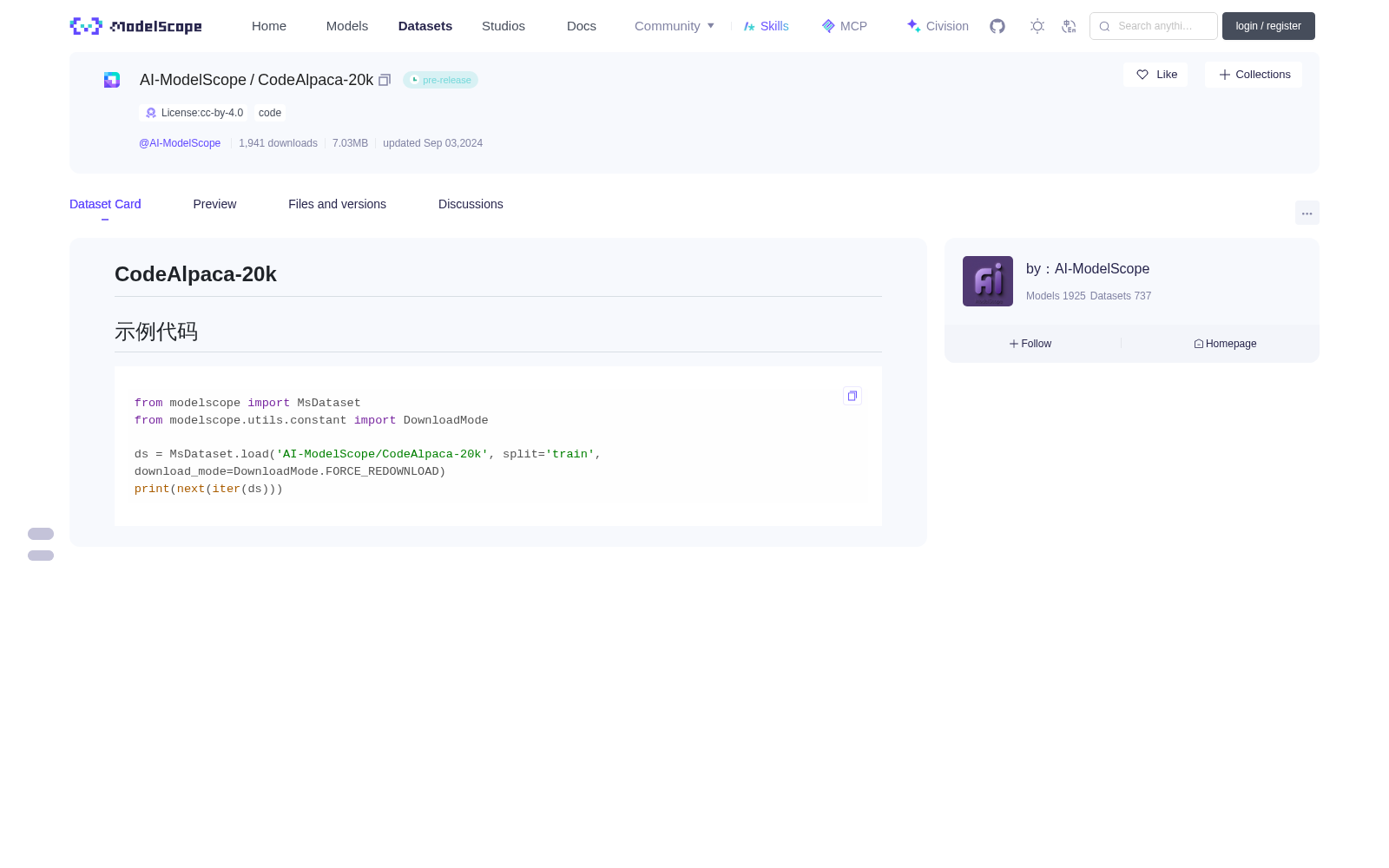Click the login / register button
This screenshot has width=1389, height=868.
[1268, 26]
